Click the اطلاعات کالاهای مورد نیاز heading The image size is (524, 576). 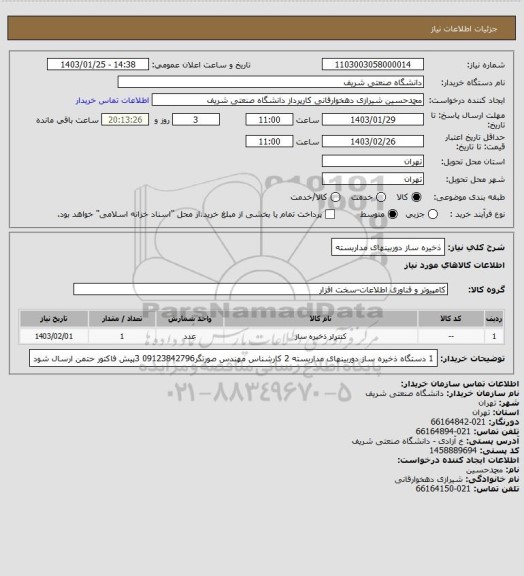pos(454,265)
